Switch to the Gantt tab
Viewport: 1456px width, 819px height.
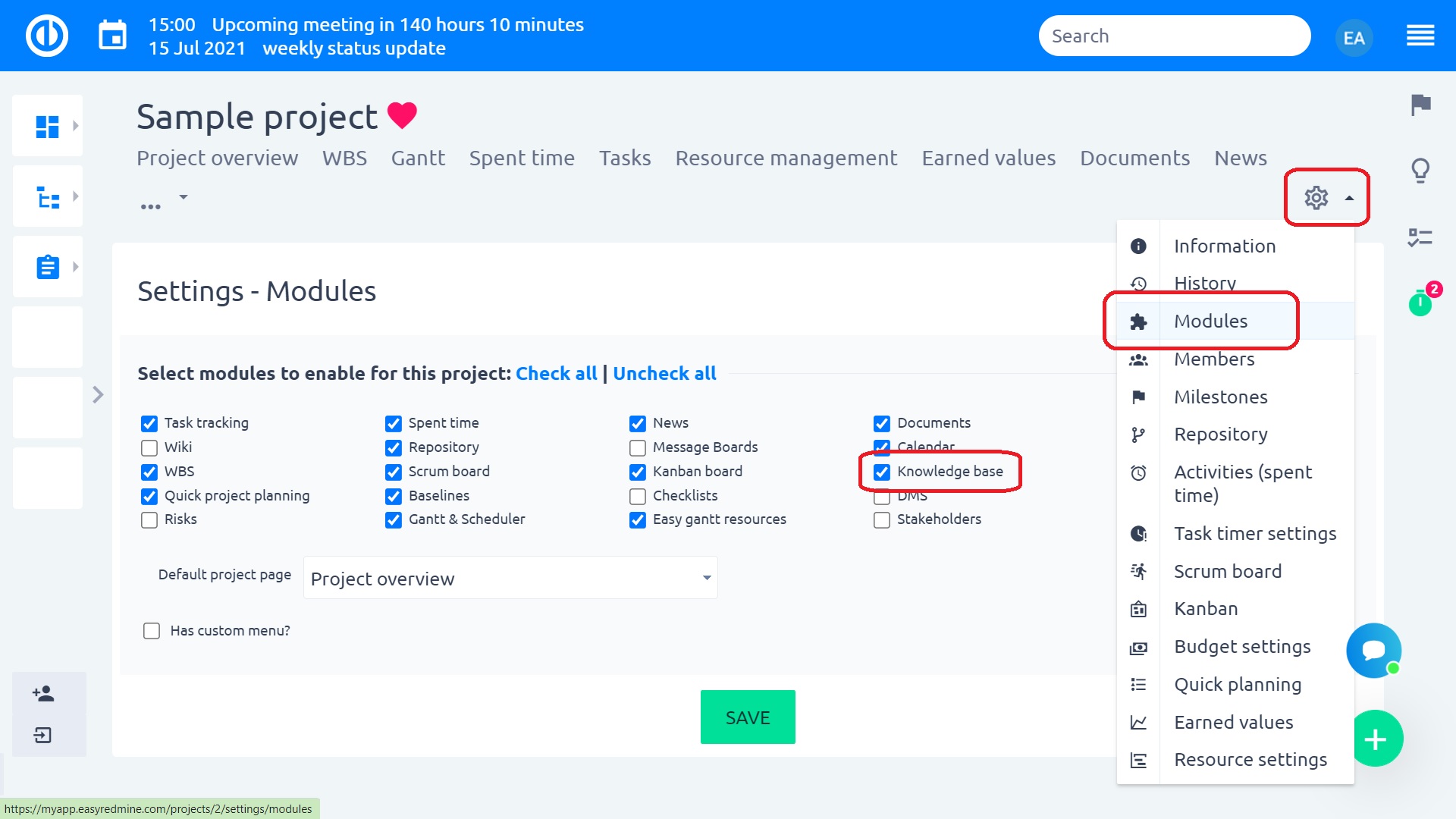(x=418, y=158)
